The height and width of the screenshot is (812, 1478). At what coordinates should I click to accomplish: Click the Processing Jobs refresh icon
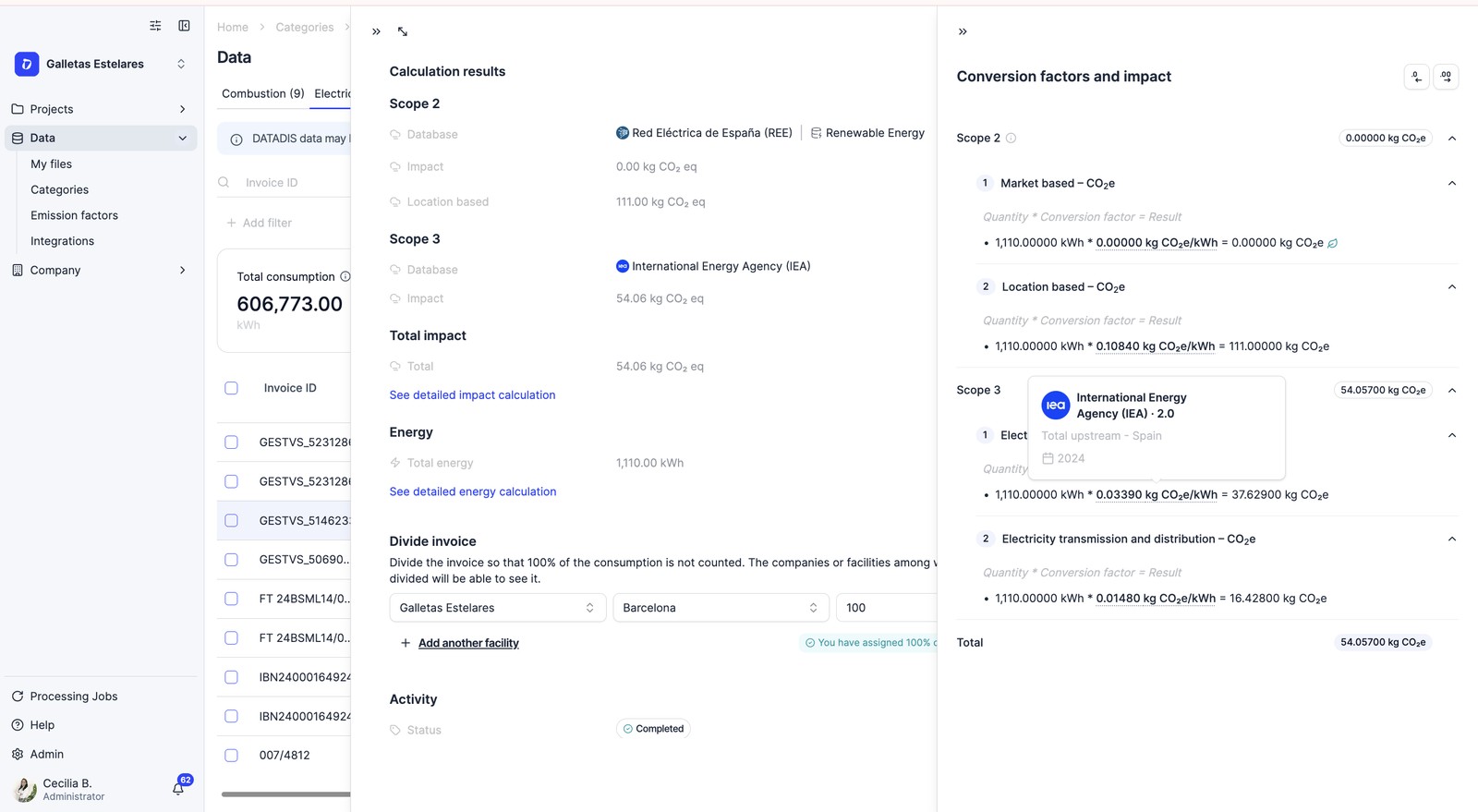coord(18,696)
